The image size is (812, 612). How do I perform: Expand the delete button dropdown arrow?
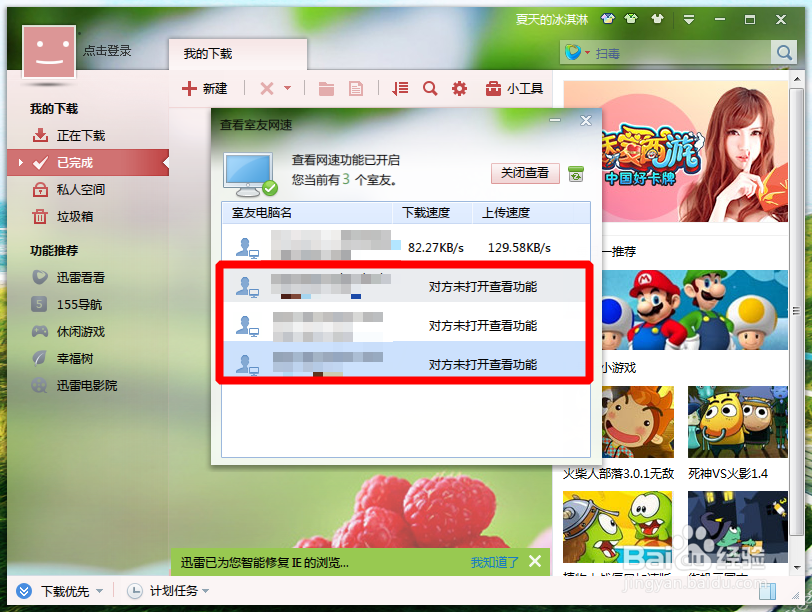click(x=287, y=88)
